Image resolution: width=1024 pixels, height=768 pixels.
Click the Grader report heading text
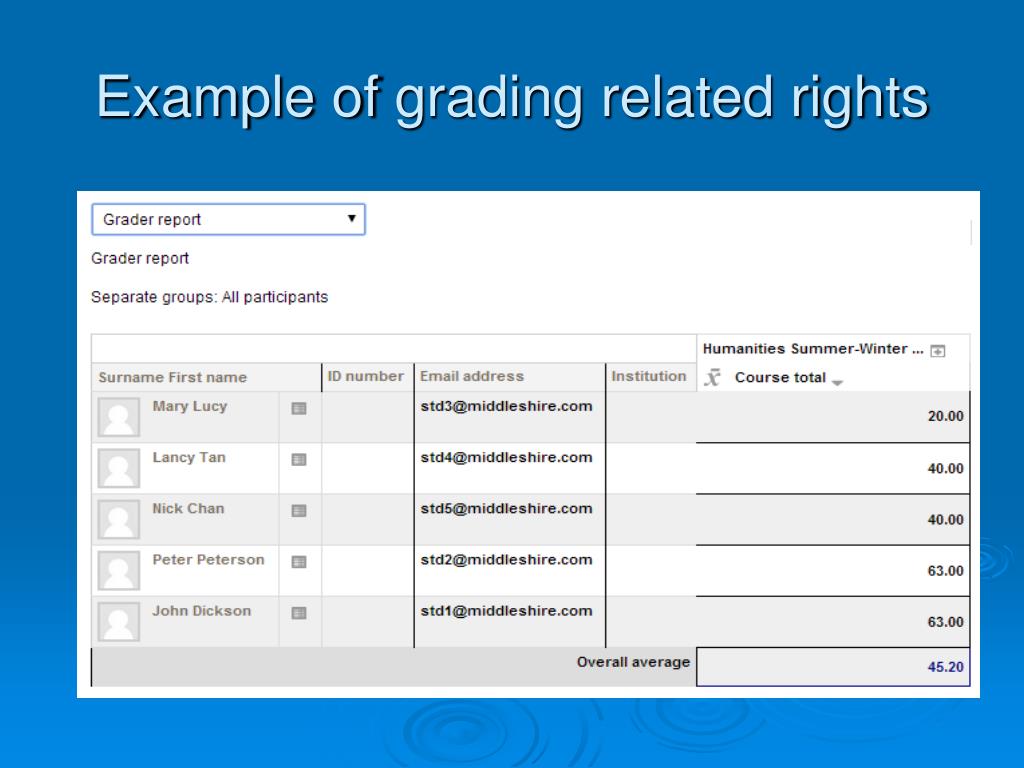click(x=140, y=259)
